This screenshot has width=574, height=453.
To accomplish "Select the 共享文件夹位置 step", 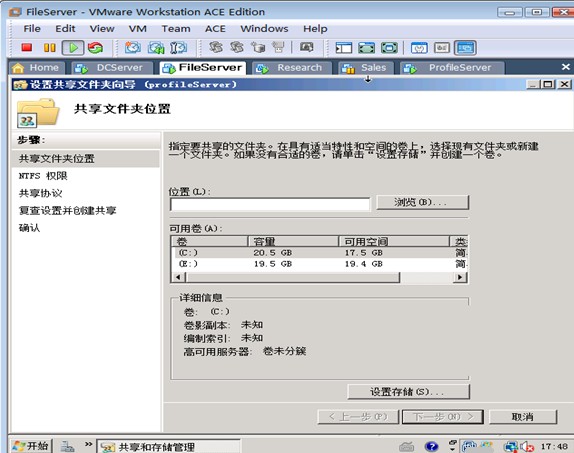I will 86,159.
